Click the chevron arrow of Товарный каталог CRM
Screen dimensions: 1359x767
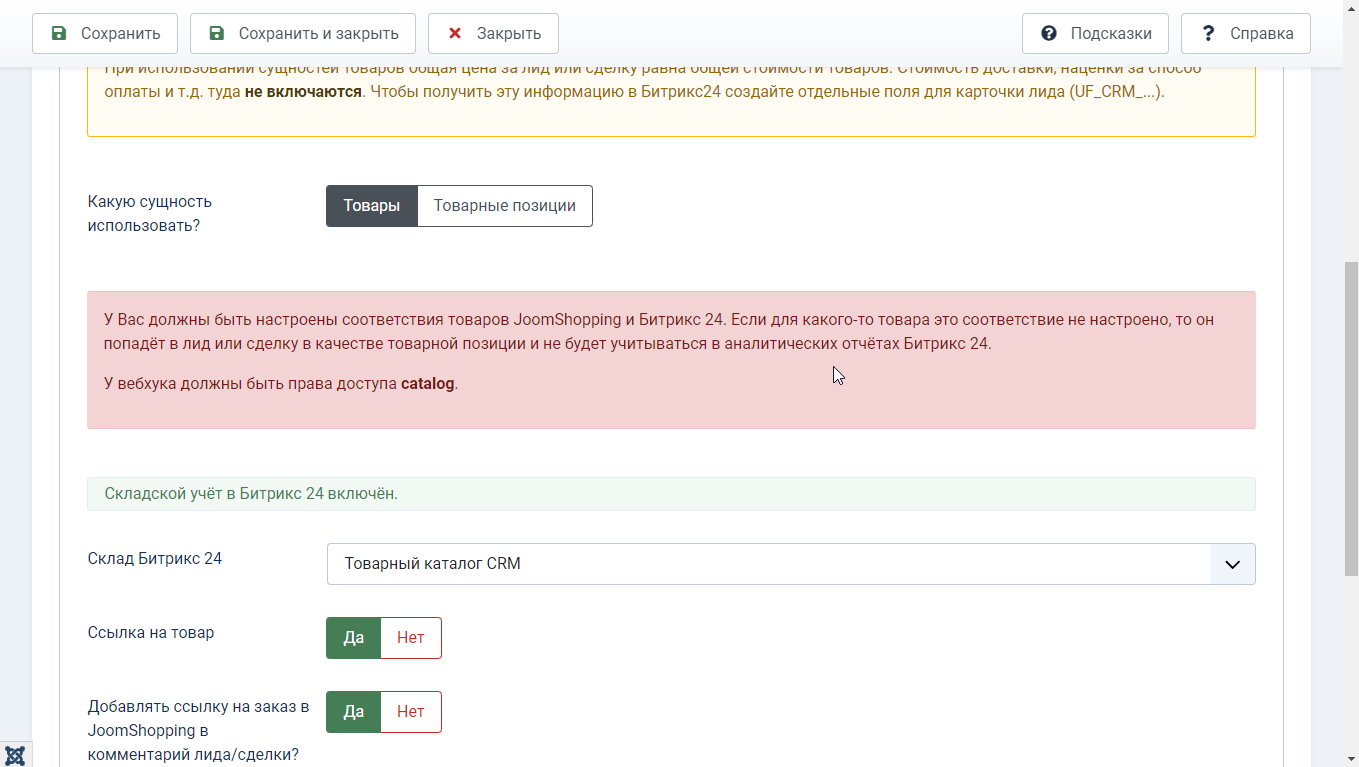[1233, 564]
